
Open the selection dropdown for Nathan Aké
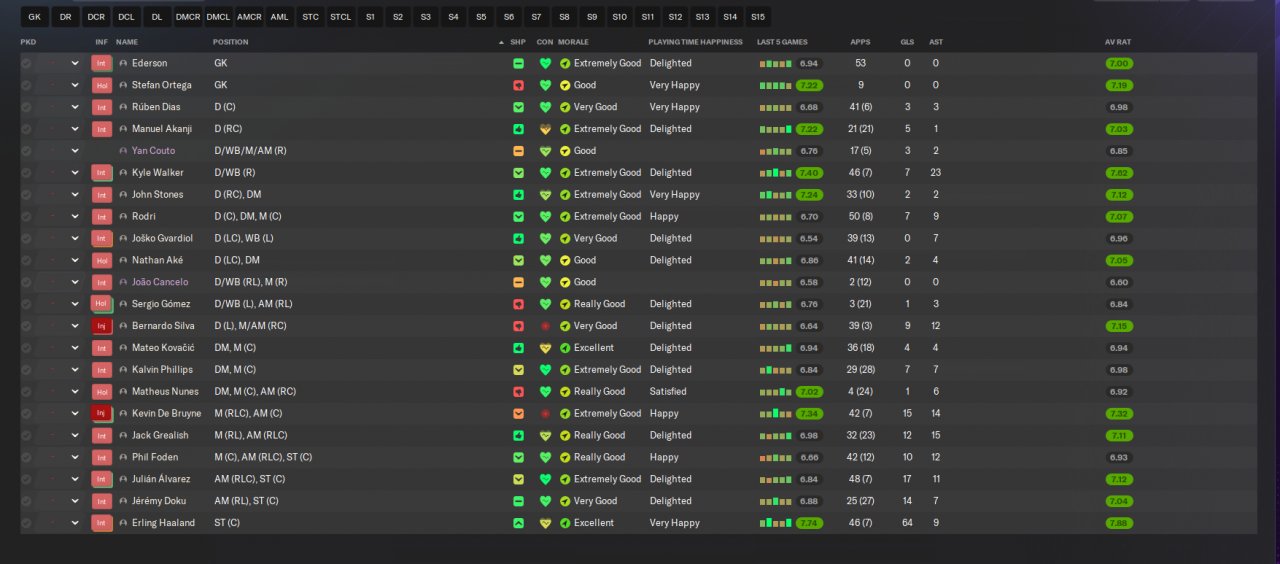[x=74, y=260]
